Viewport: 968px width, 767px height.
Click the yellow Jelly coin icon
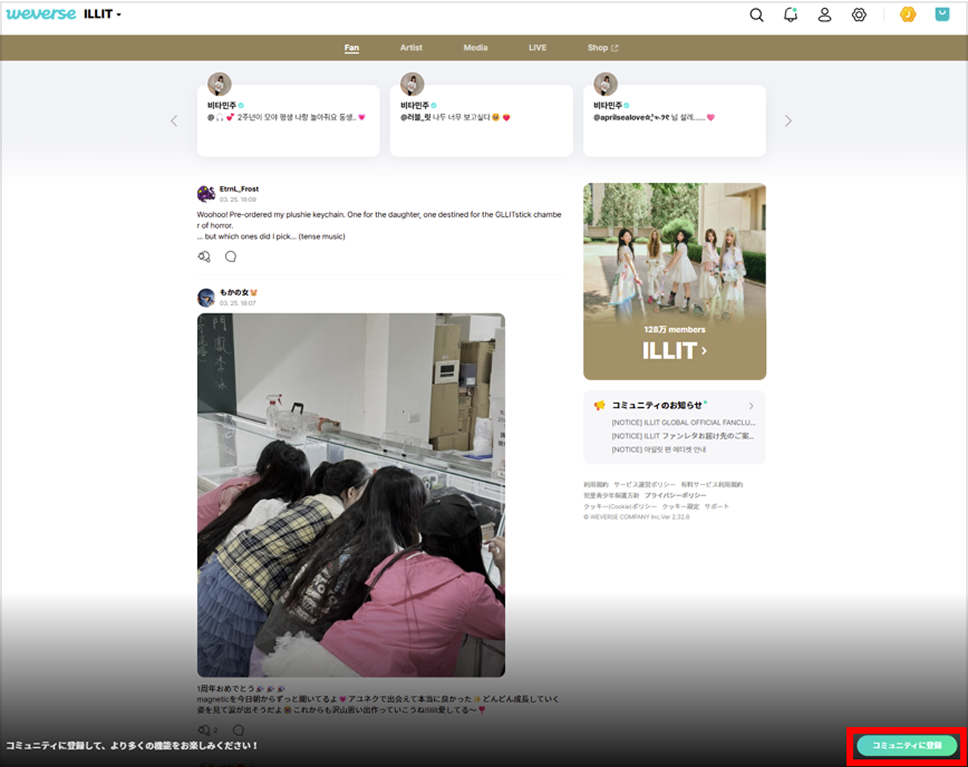908,14
